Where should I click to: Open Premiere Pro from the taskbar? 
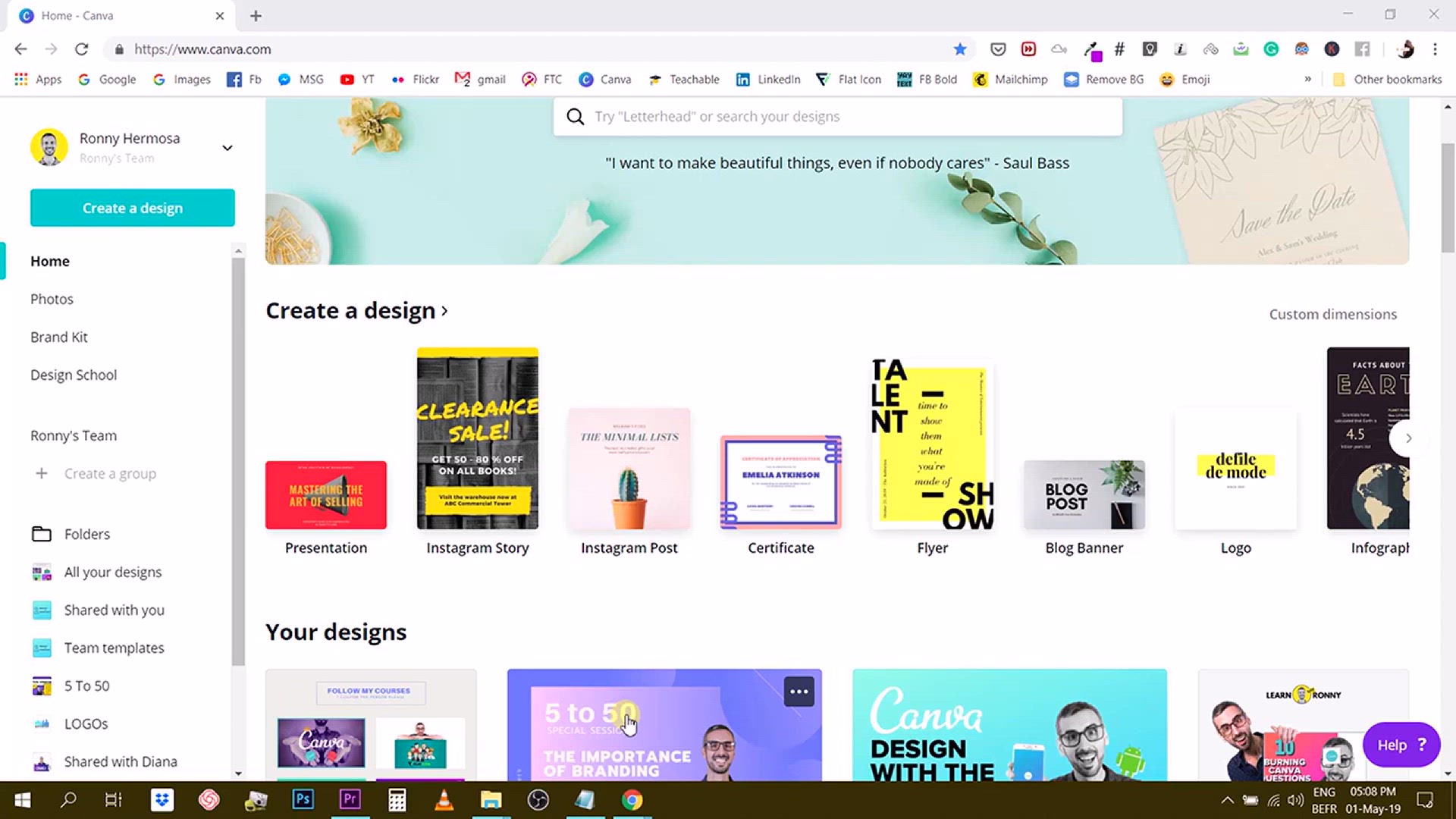[x=350, y=800]
